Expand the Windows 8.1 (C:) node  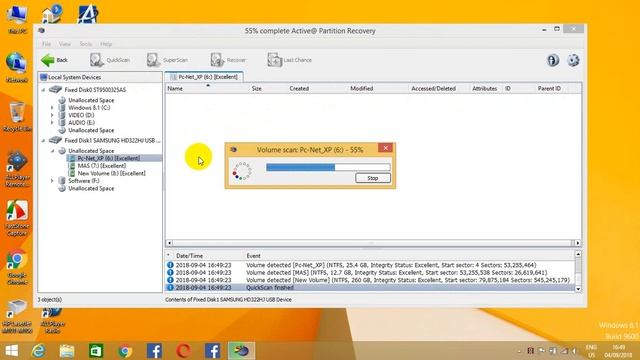(x=52, y=108)
